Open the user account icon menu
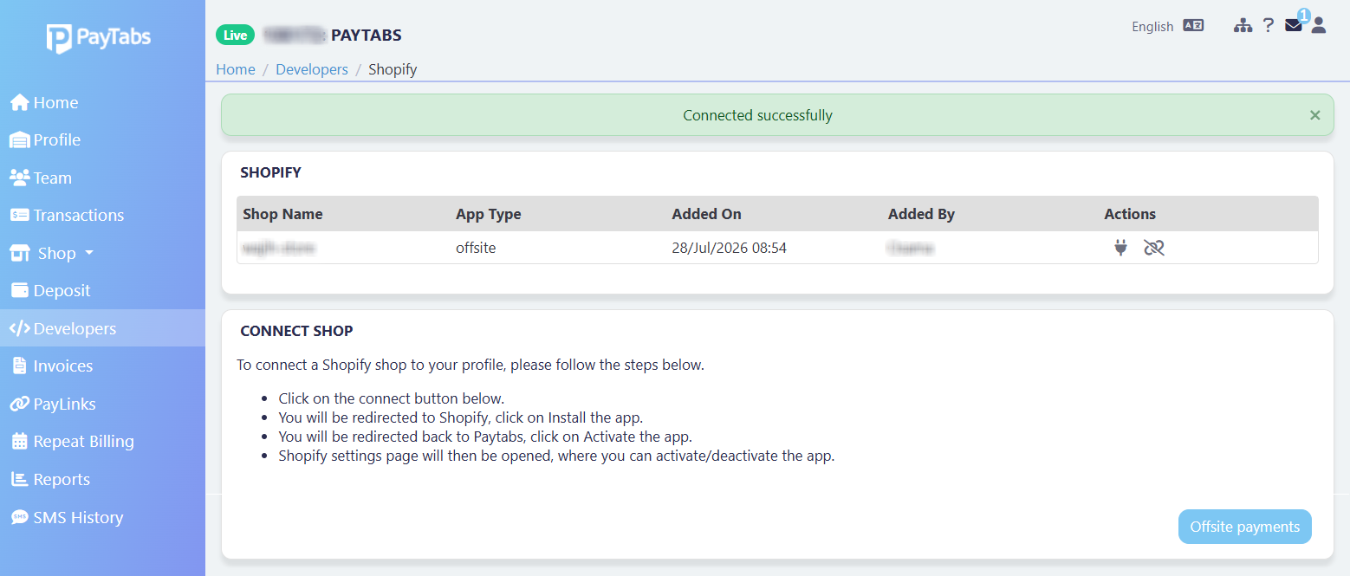The width and height of the screenshot is (1350, 576). (1318, 26)
